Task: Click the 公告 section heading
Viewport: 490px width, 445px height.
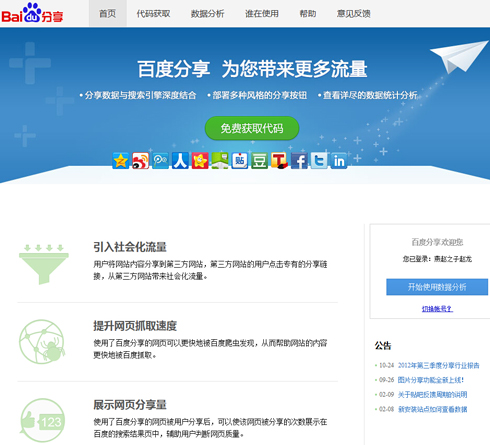Action: [383, 345]
